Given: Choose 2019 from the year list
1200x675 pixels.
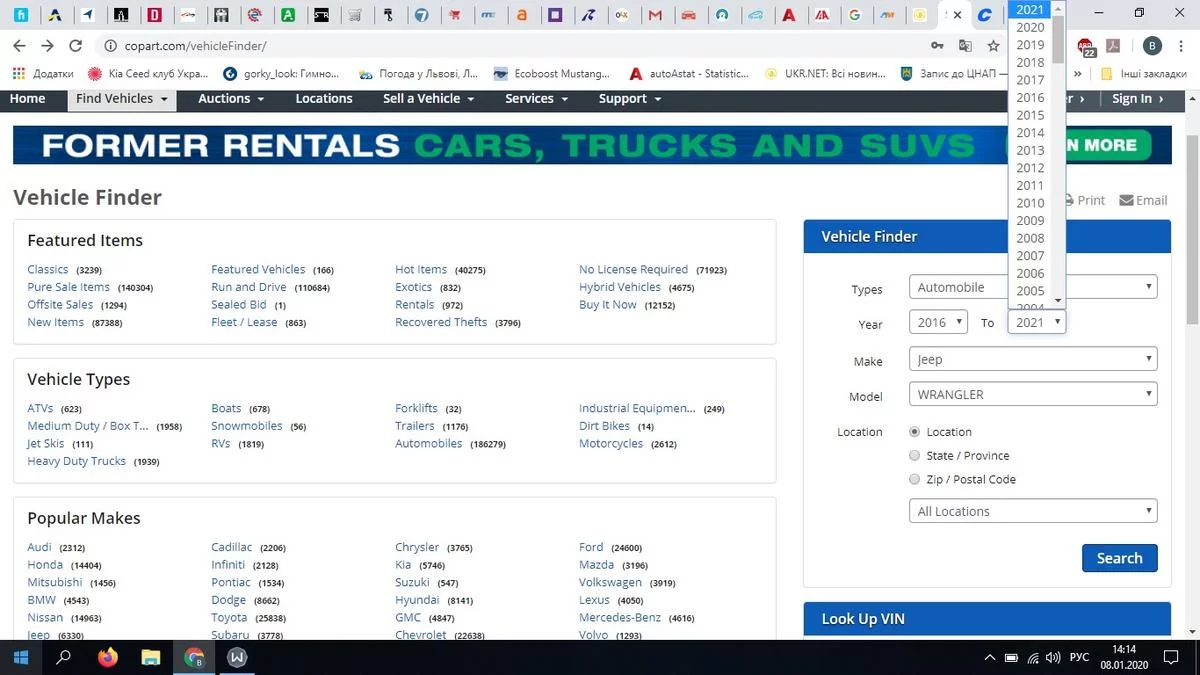Looking at the screenshot, I should (x=1029, y=45).
